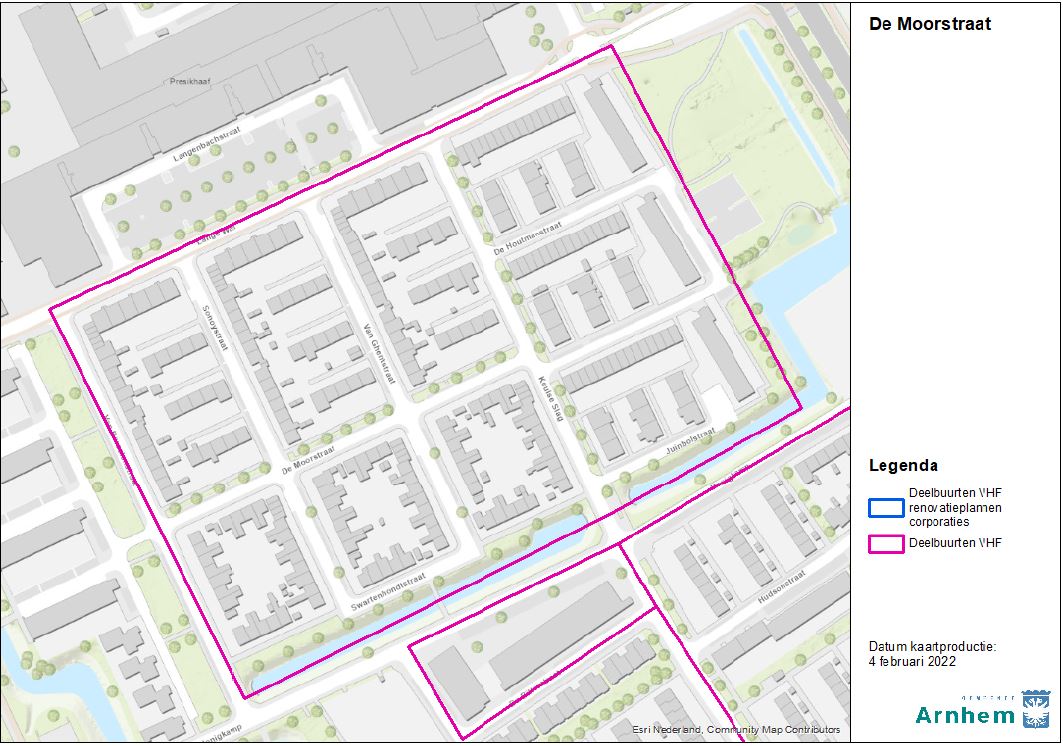Click the Arnhem coat of arms emblem

point(1035,708)
